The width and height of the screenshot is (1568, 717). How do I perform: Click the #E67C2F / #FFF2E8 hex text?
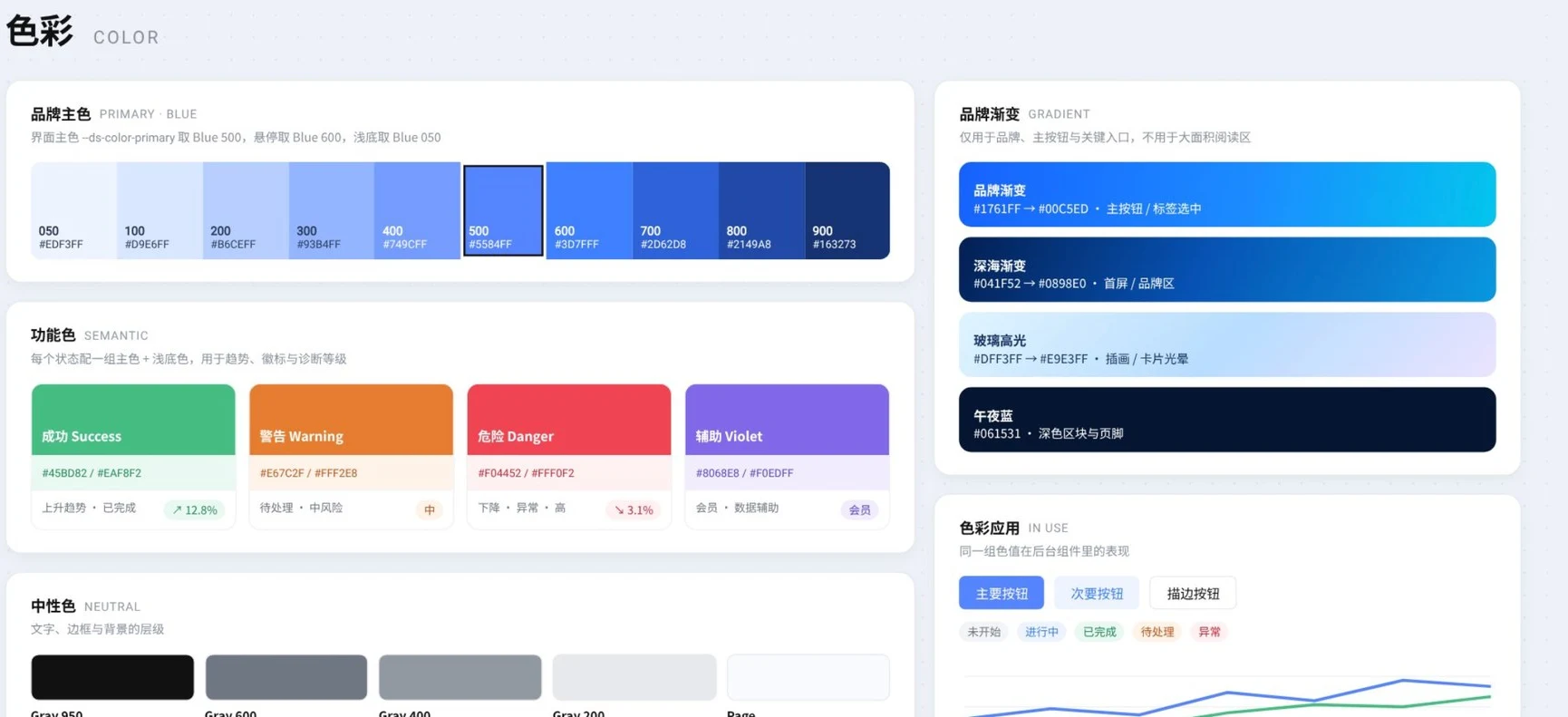308,473
